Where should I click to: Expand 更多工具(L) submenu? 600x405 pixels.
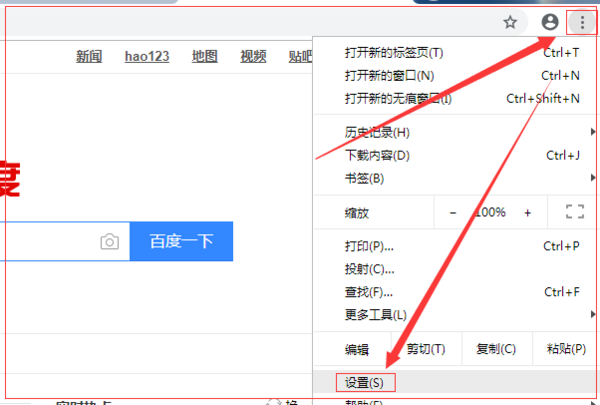pyautogui.click(x=375, y=315)
